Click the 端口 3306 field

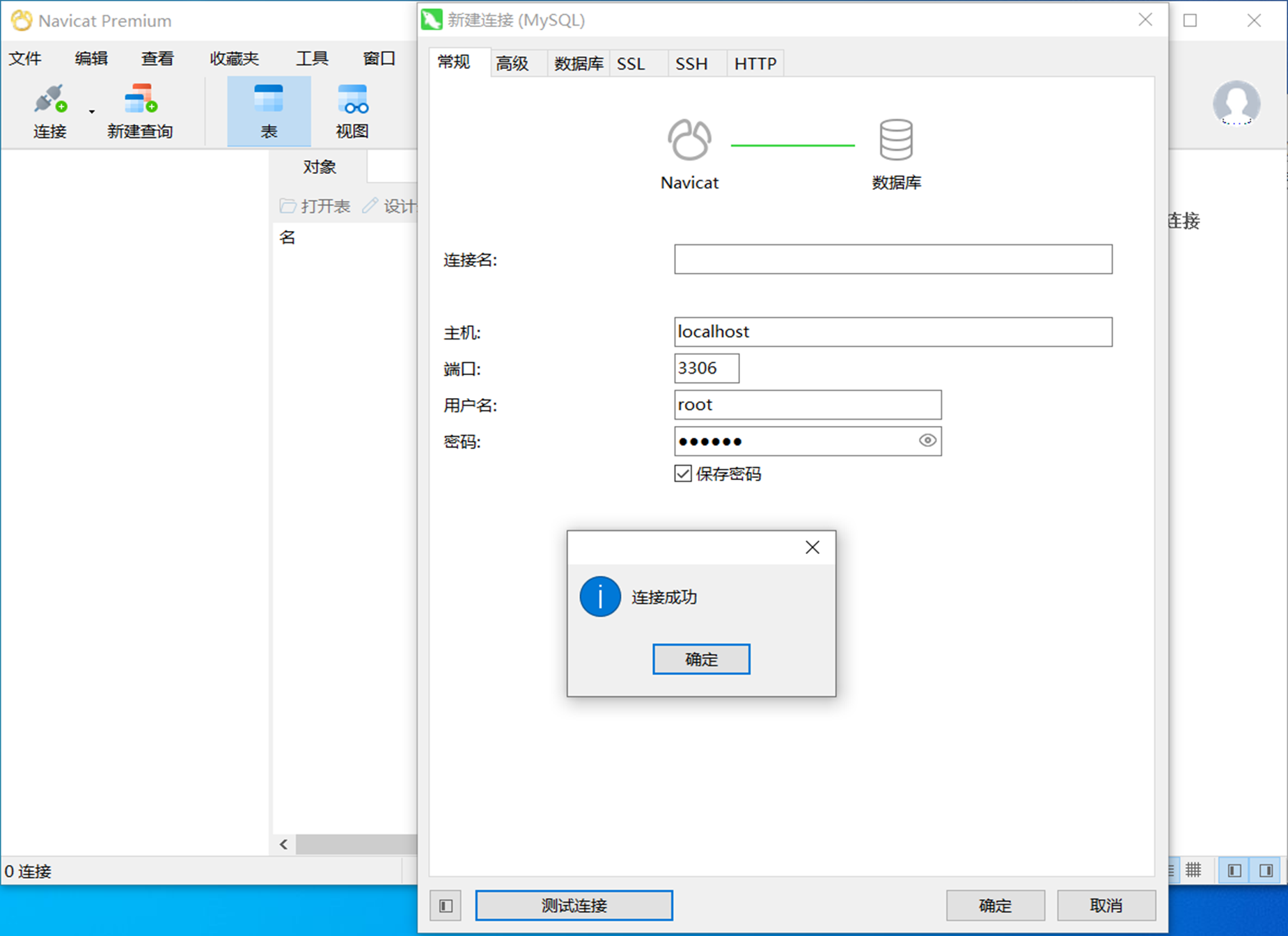coord(707,368)
